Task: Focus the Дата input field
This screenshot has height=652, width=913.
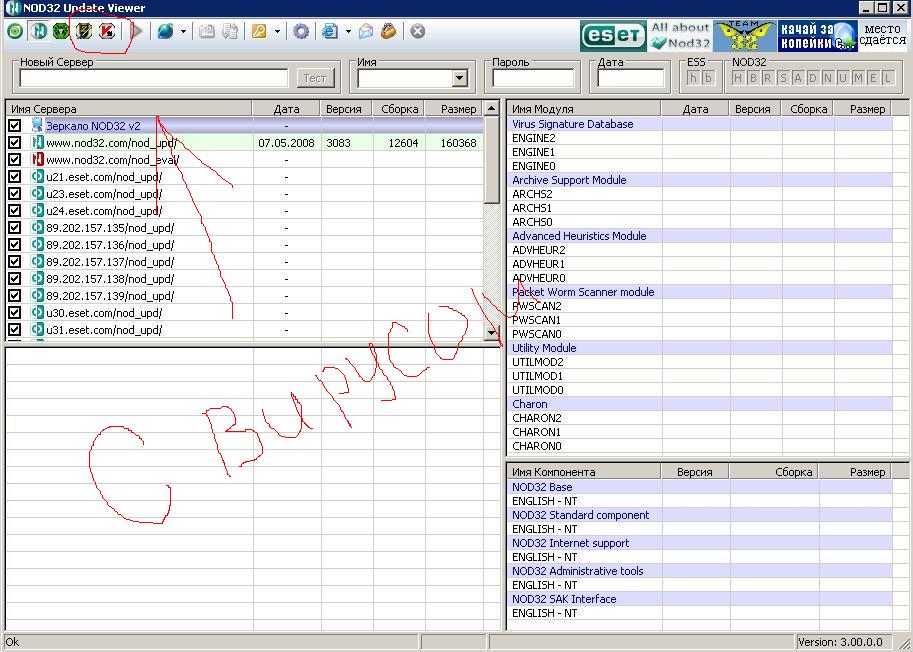Action: [631, 78]
